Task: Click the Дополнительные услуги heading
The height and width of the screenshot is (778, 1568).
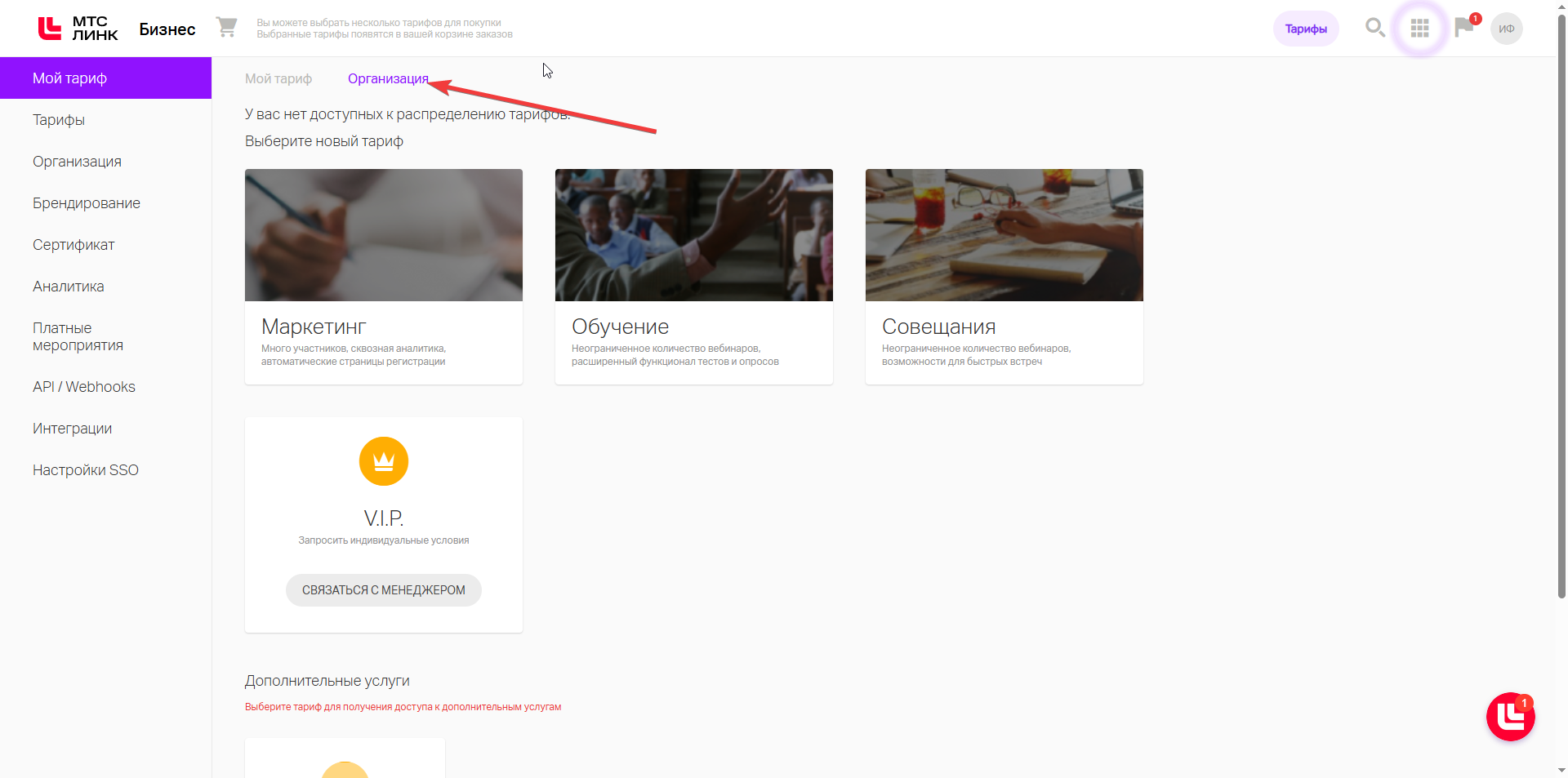Action: 327,681
